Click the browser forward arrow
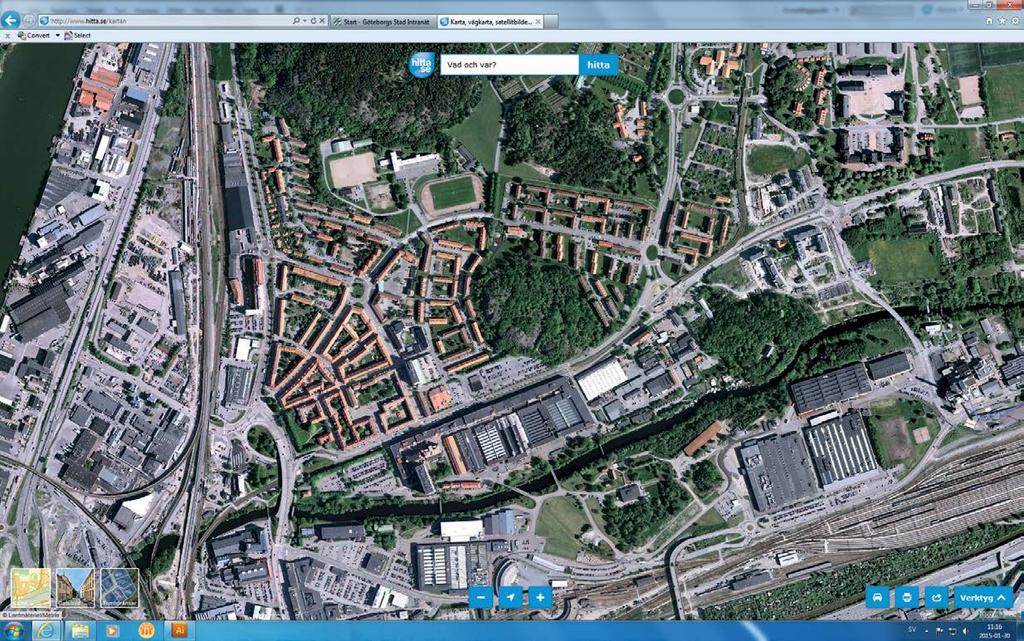The width and height of the screenshot is (1024, 641). coord(29,20)
